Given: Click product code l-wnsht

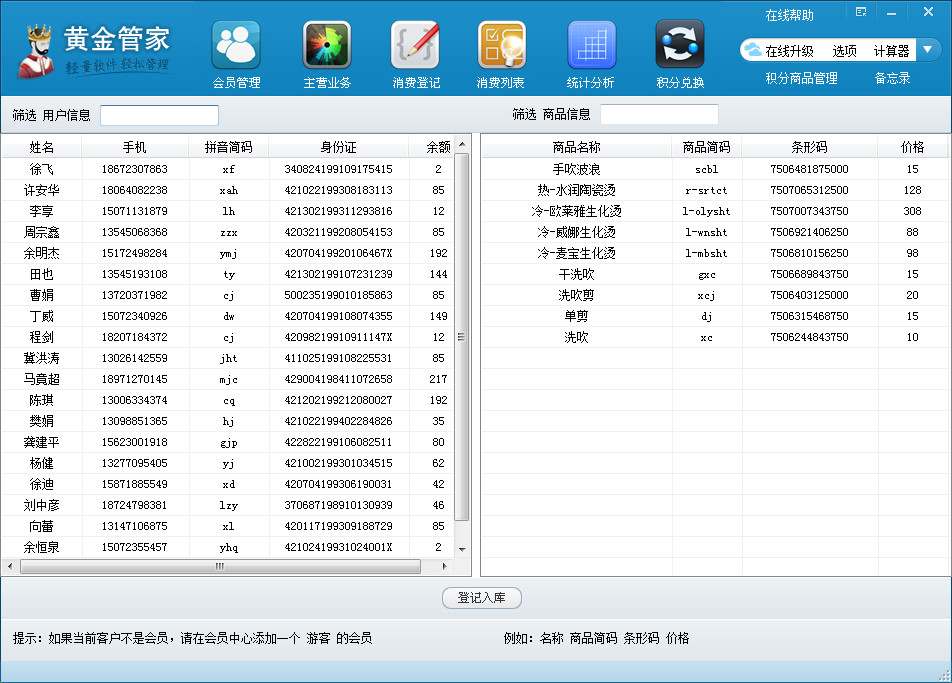Looking at the screenshot, I should [x=706, y=232].
